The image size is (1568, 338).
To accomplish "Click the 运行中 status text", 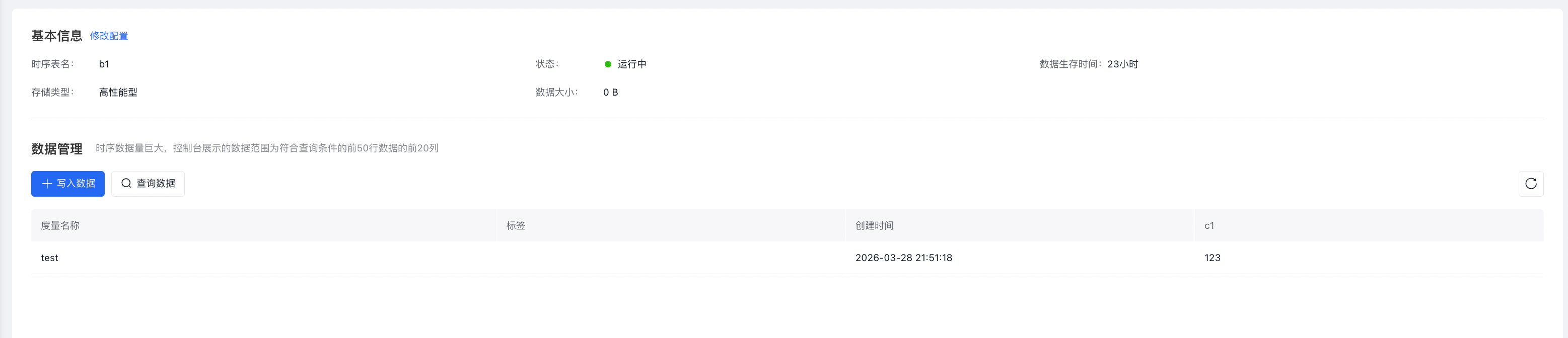I will [x=632, y=64].
